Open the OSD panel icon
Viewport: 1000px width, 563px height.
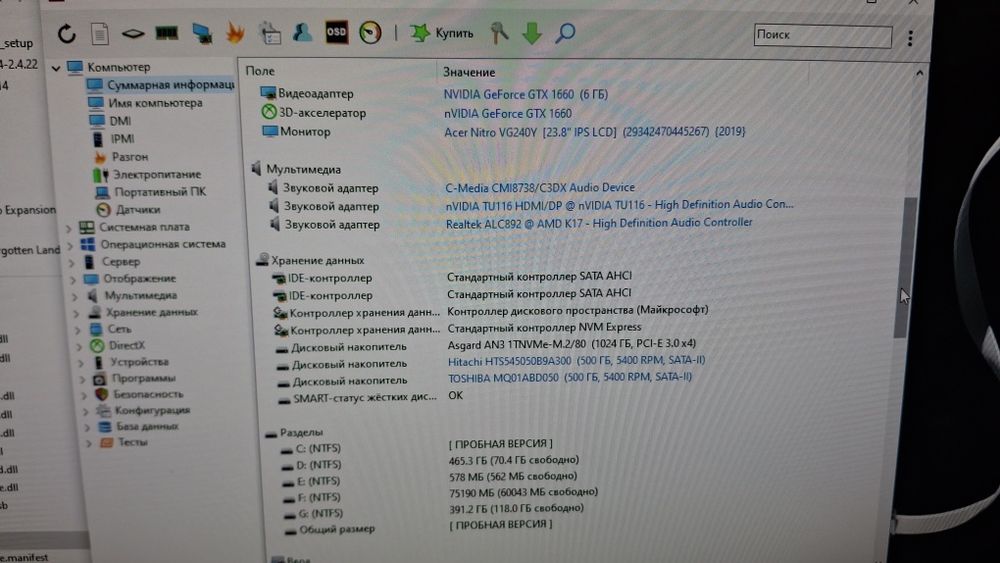coord(336,32)
